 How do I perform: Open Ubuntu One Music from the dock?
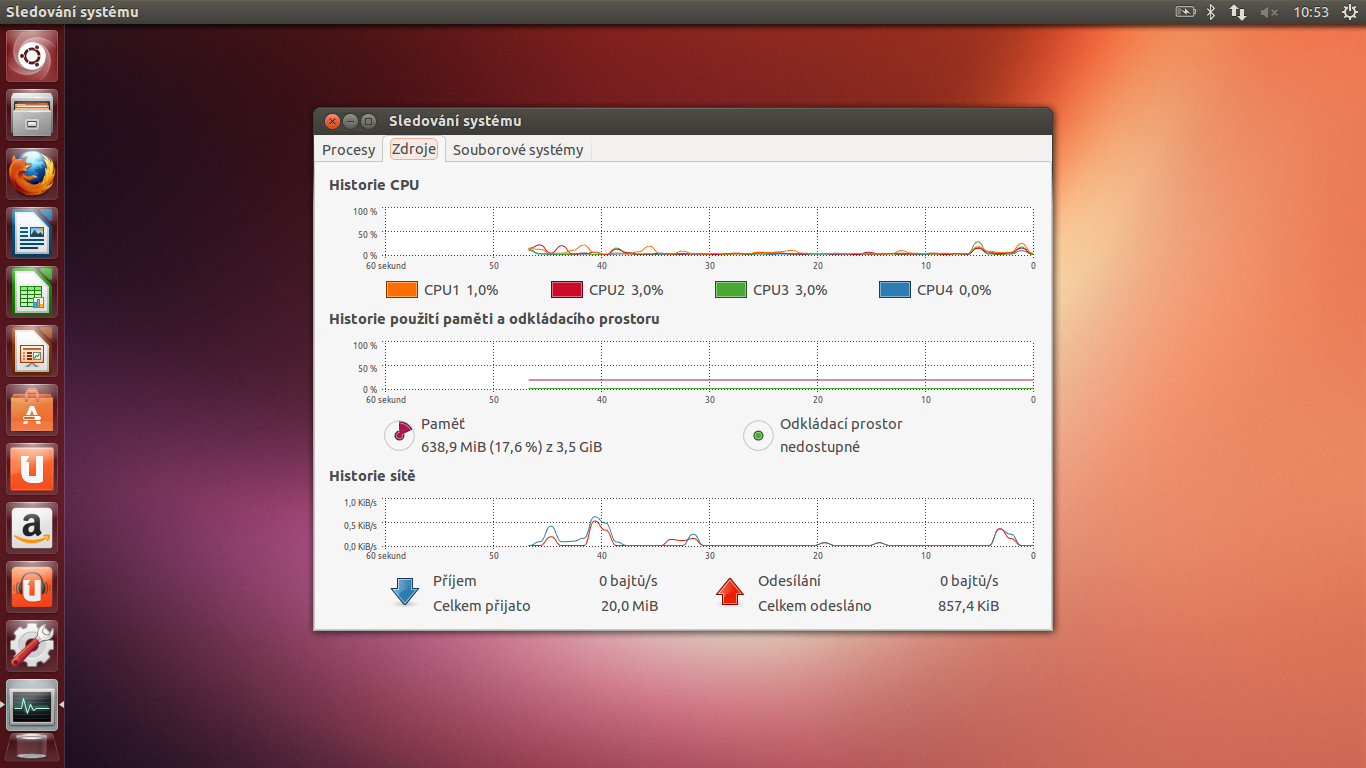click(x=32, y=587)
